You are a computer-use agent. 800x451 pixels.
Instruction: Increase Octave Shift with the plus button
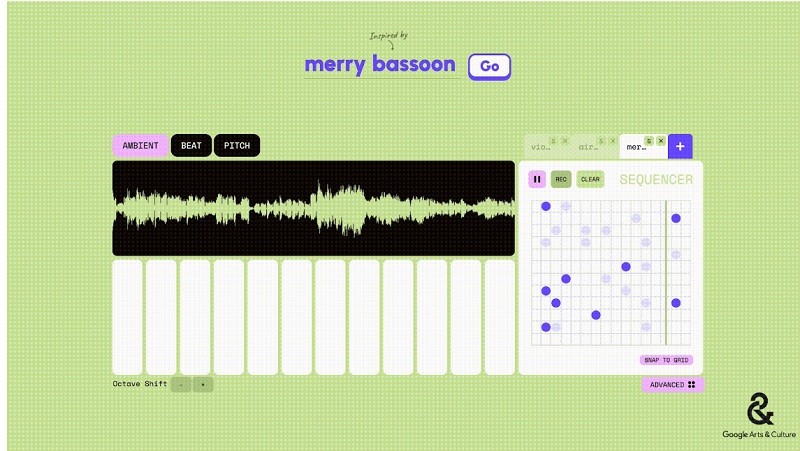(203, 384)
